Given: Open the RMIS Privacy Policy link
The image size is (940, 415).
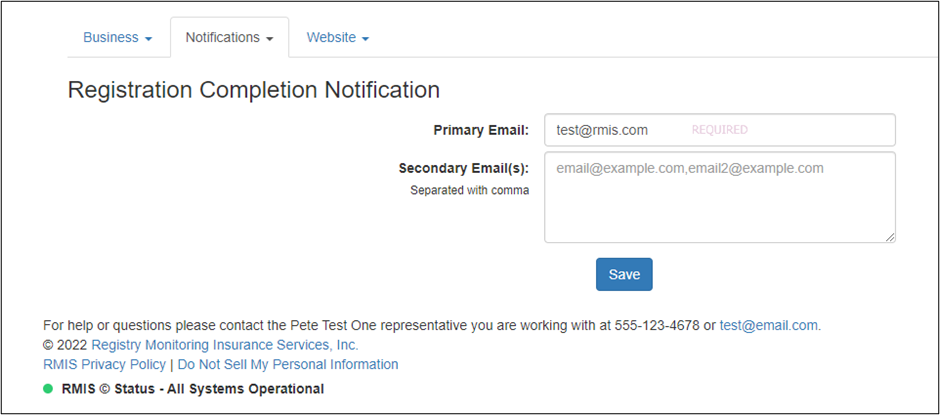Looking at the screenshot, I should [x=104, y=365].
